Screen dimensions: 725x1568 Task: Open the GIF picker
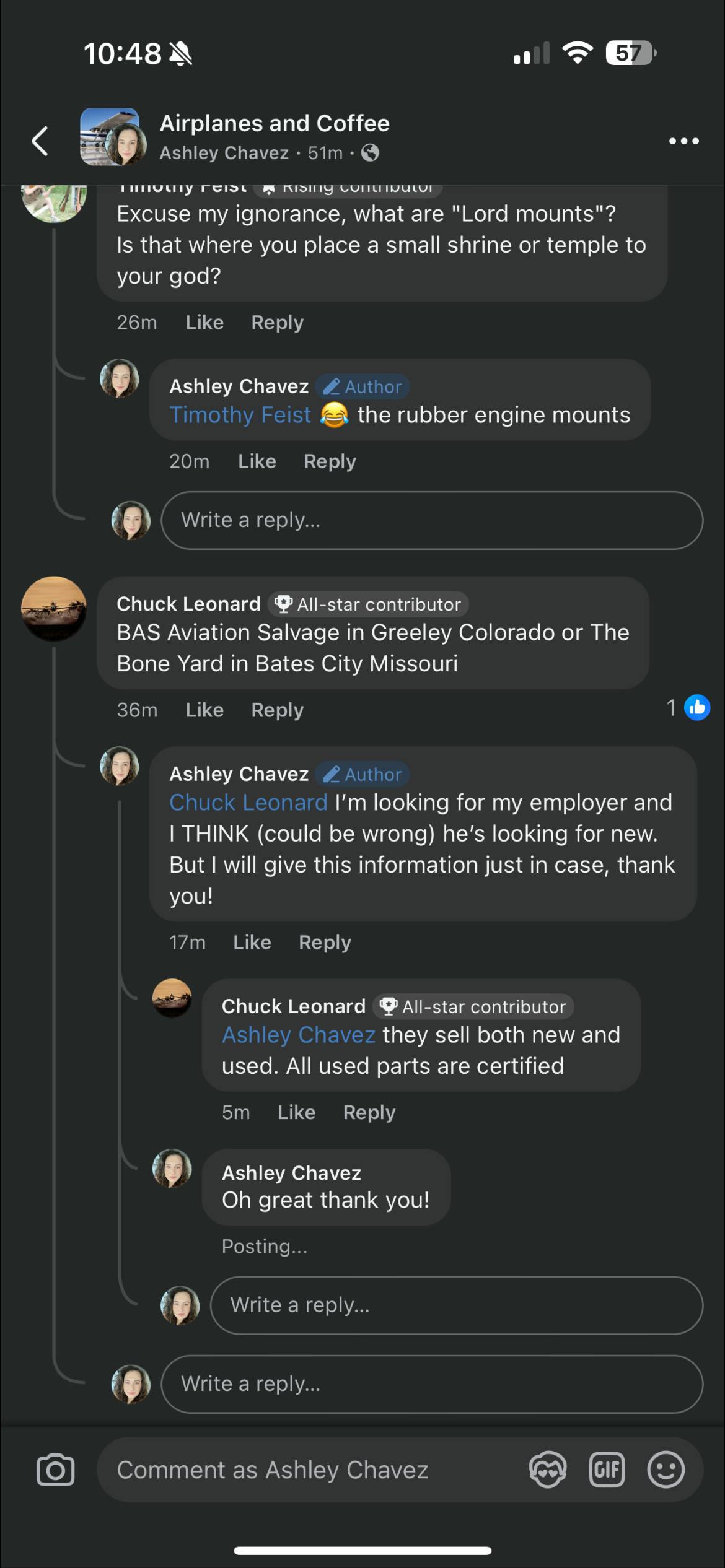pos(607,1470)
